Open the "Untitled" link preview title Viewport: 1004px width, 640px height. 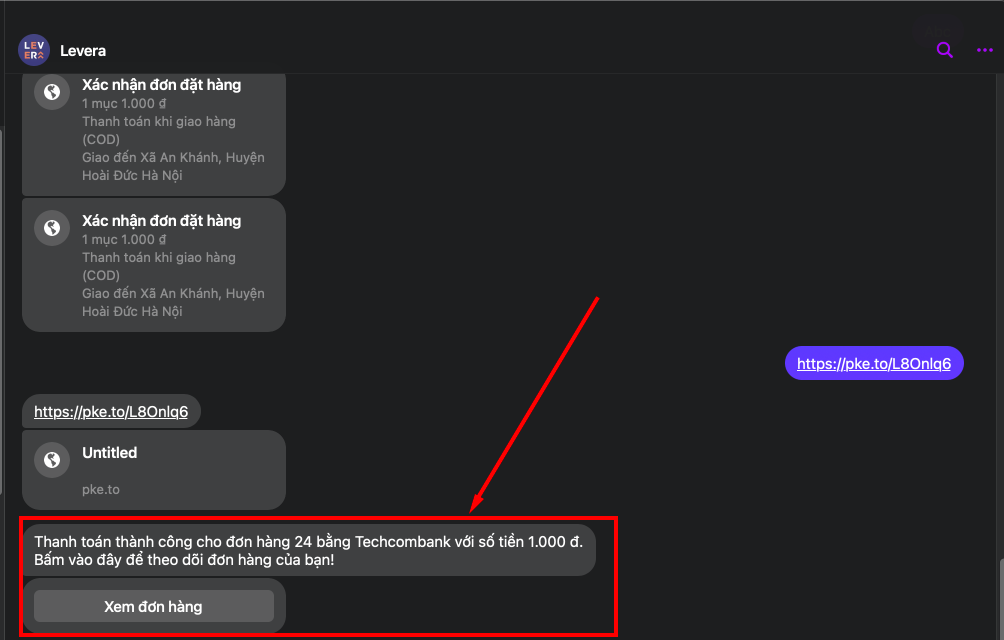[x=109, y=453]
